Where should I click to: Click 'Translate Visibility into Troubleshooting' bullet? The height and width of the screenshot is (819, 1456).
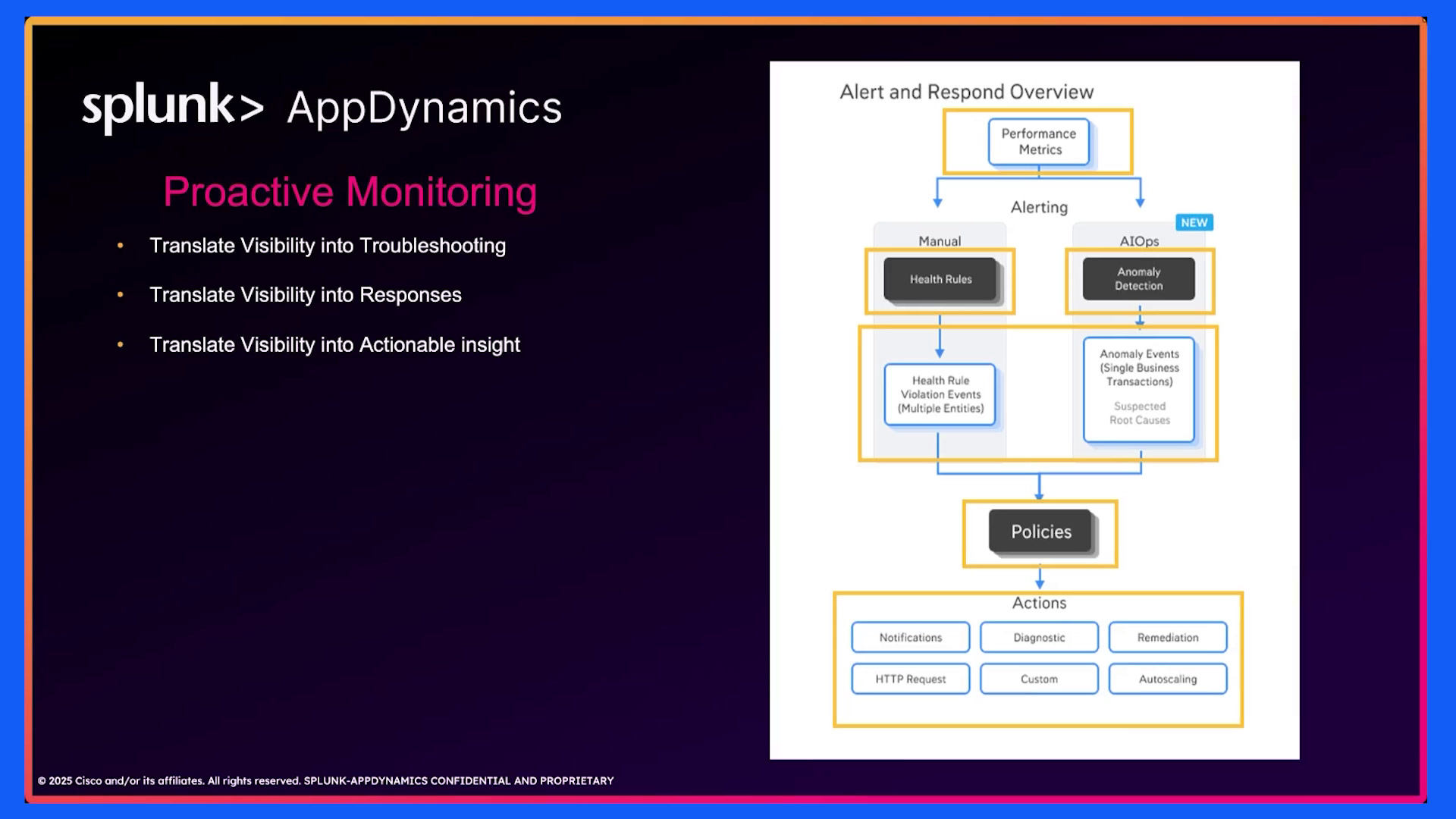point(328,246)
